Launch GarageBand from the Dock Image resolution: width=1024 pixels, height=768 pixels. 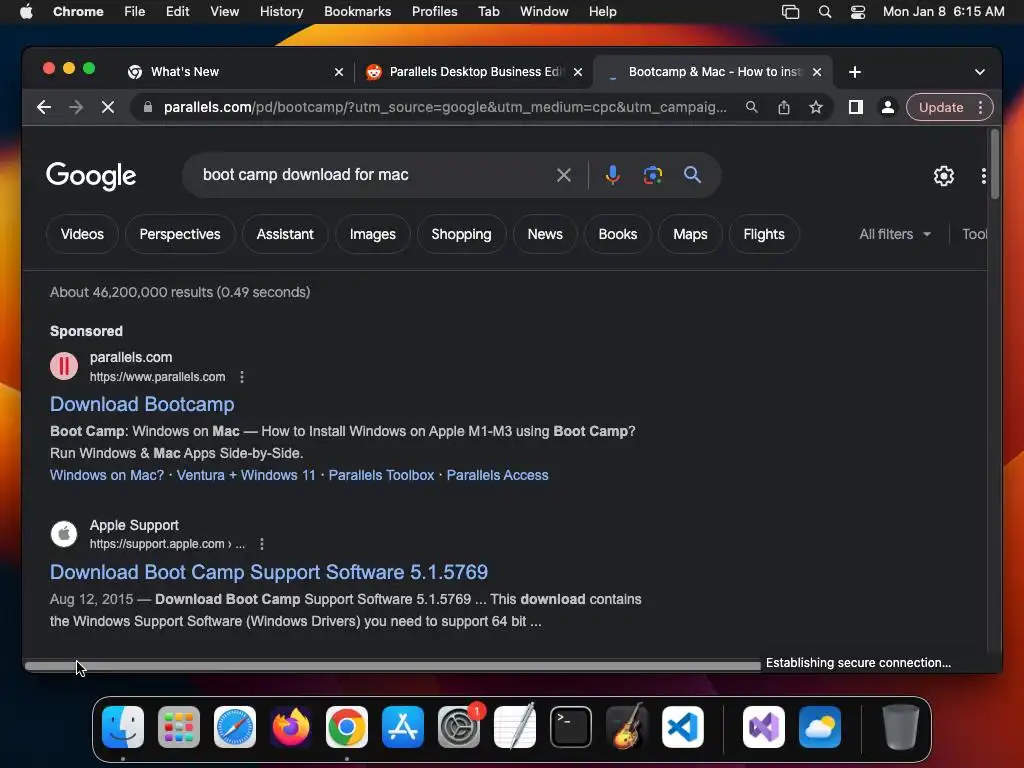click(627, 727)
